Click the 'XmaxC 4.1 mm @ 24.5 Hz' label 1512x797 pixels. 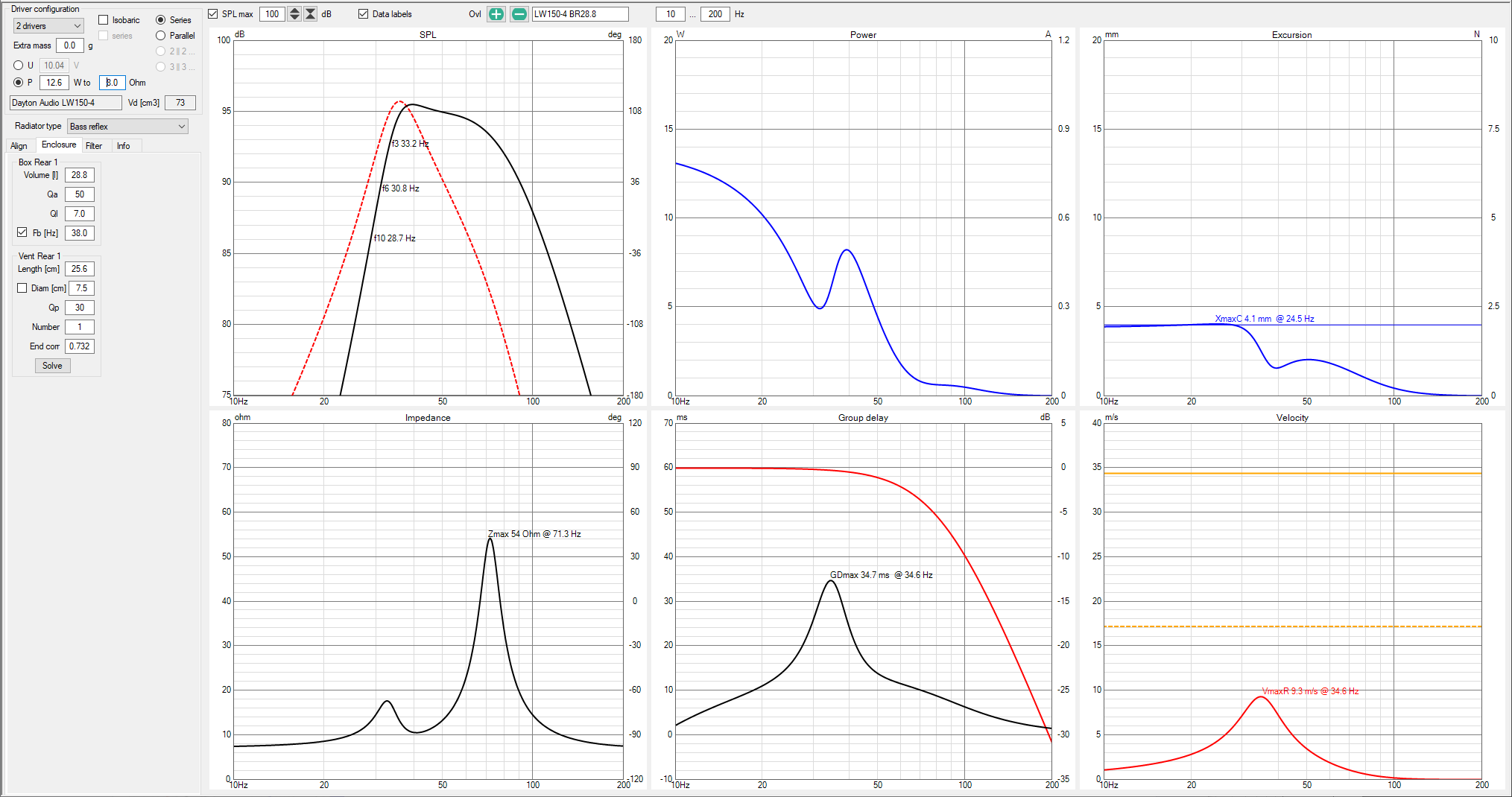coord(1265,319)
